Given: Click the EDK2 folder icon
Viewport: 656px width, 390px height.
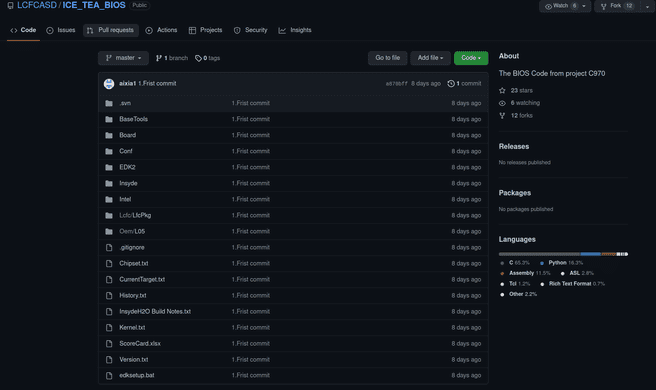Looking at the screenshot, I should (x=109, y=167).
